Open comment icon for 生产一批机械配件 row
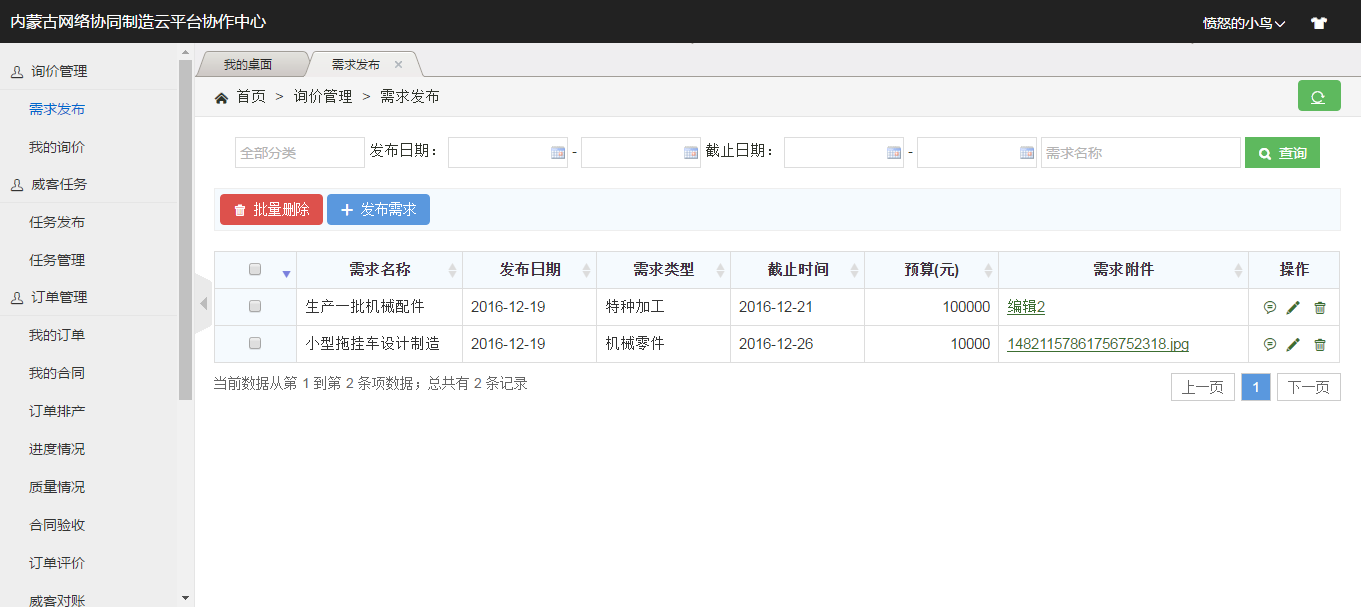This screenshot has height=607, width=1361. coord(1269,307)
